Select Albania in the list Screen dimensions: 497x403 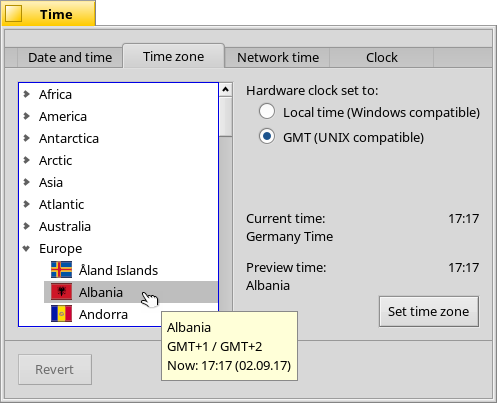point(131,292)
